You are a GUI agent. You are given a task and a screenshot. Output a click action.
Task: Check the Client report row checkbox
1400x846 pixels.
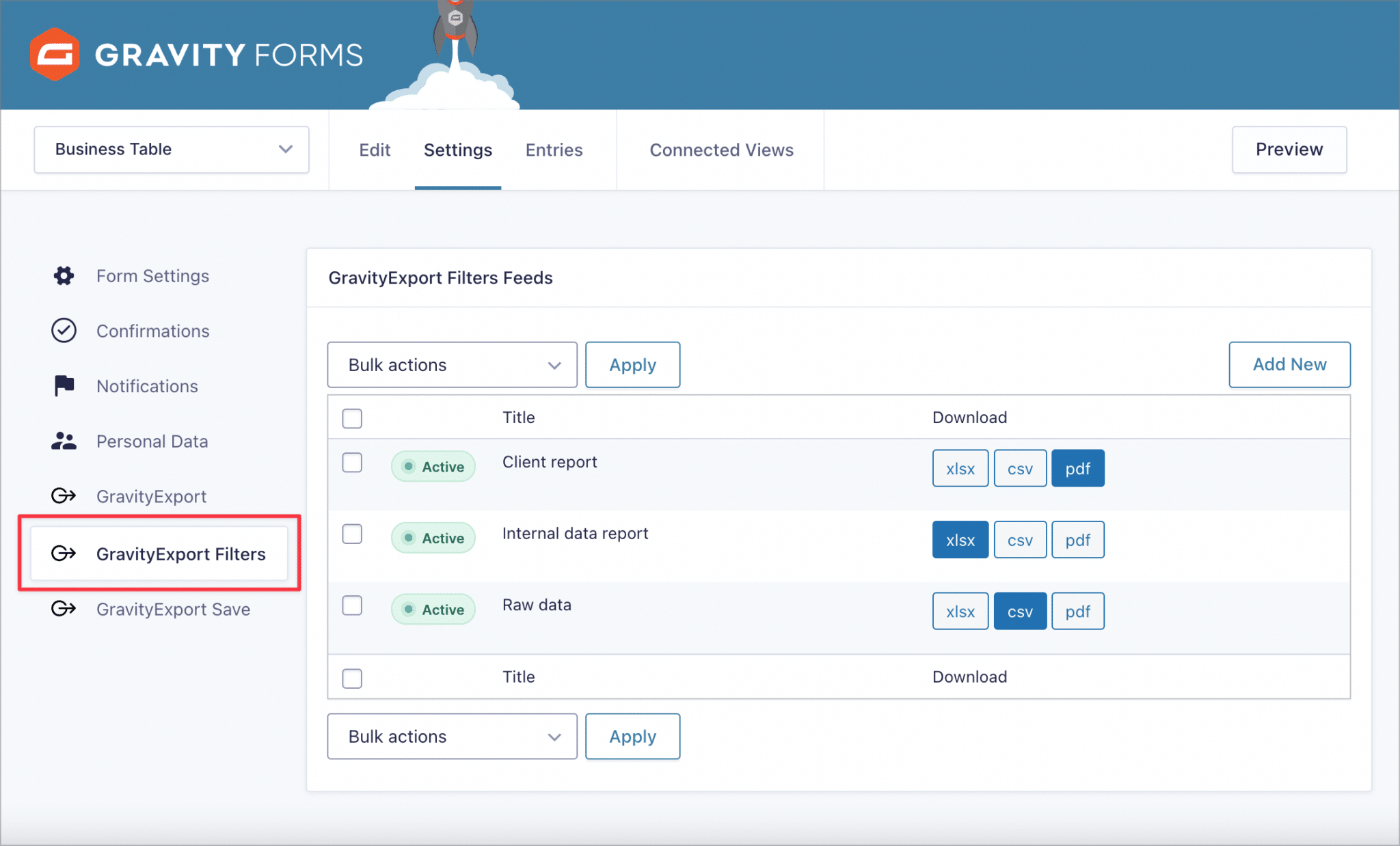[x=352, y=463]
